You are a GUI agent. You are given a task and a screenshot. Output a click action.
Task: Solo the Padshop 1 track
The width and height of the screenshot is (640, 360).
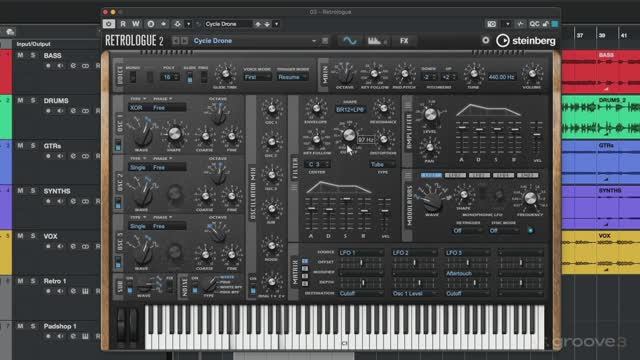(33, 326)
